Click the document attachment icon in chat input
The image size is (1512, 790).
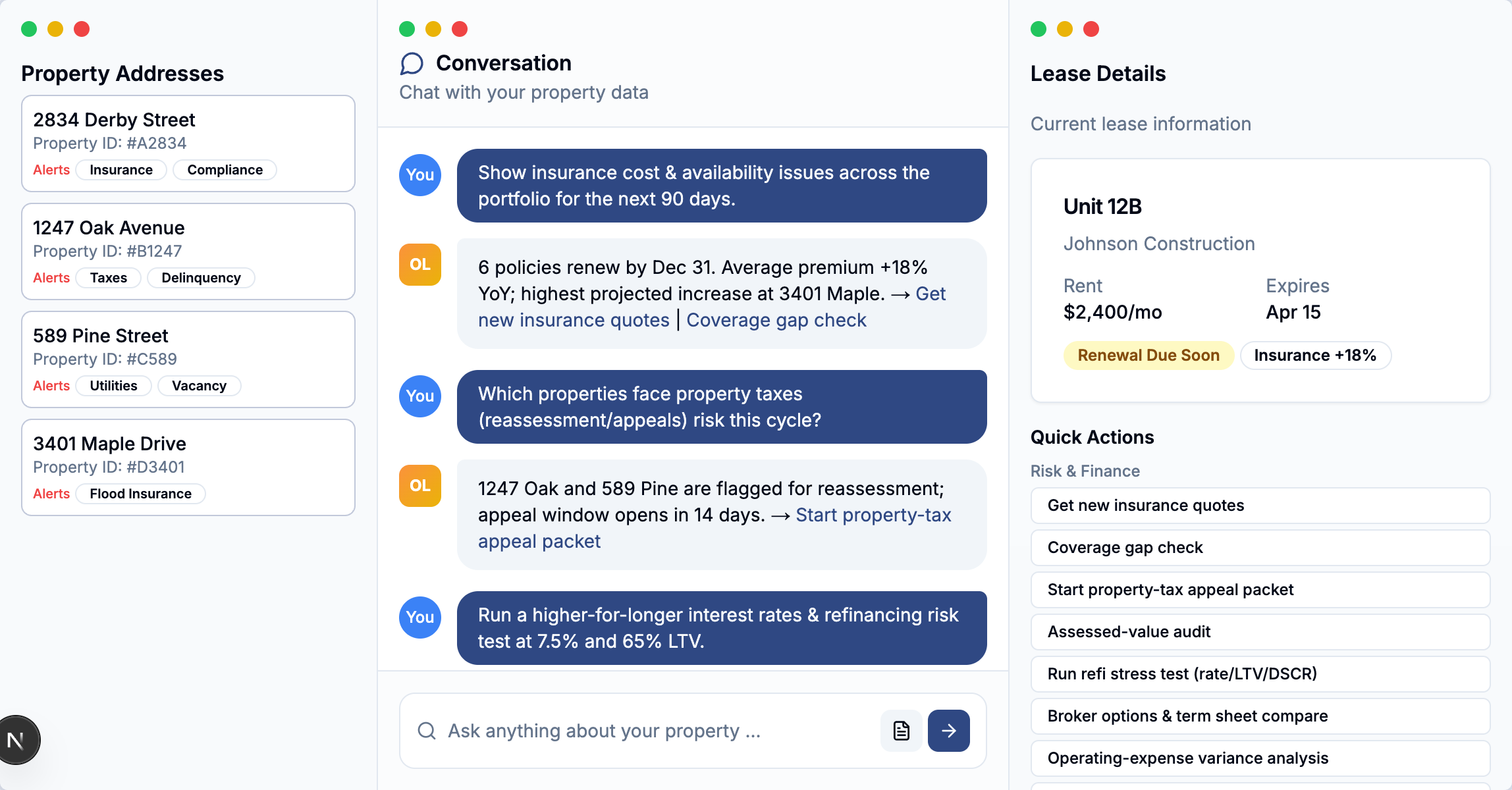(x=901, y=731)
